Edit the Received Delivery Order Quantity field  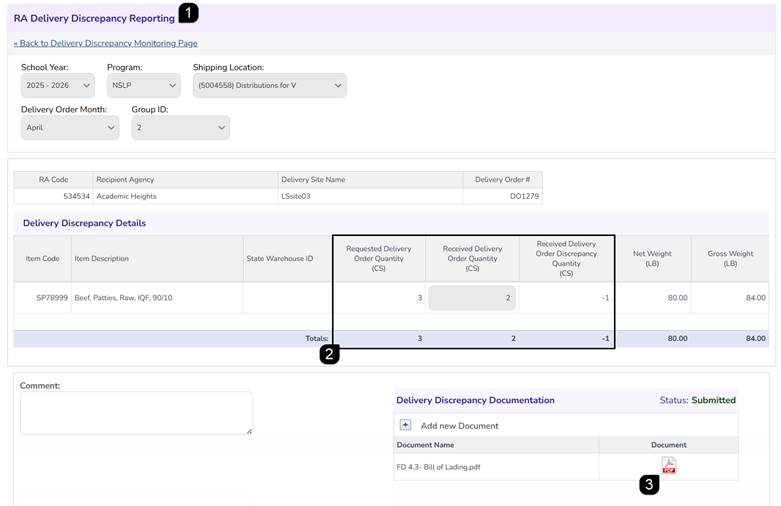click(x=472, y=298)
